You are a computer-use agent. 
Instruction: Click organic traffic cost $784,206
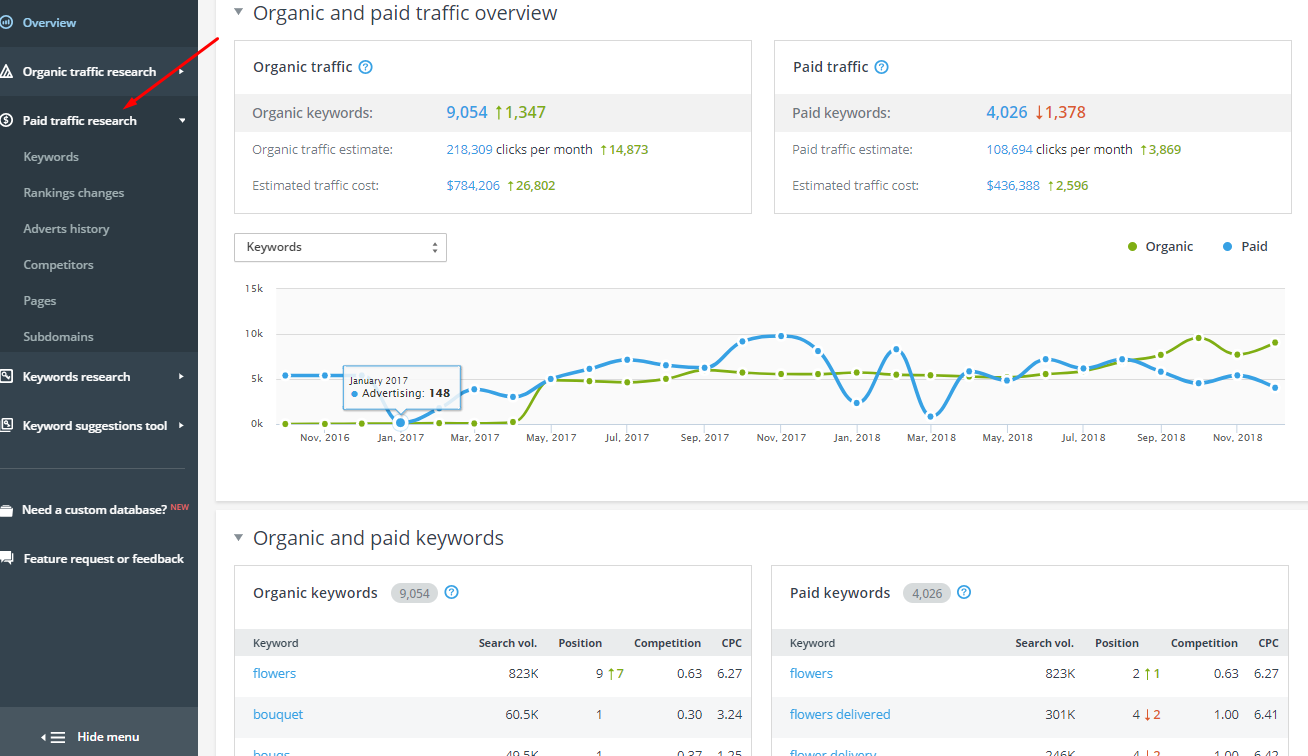pyautogui.click(x=473, y=185)
